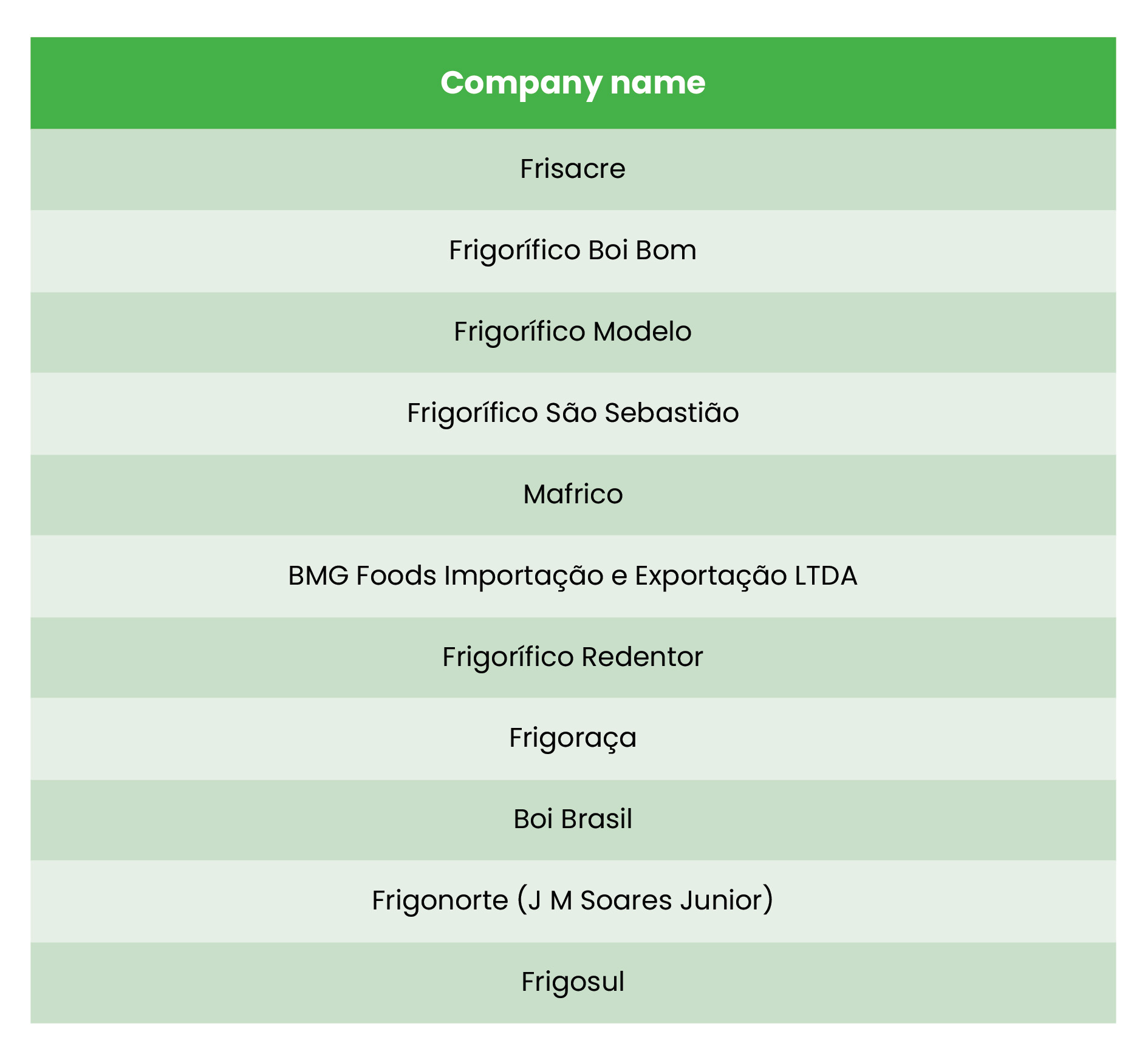The width and height of the screenshot is (1148, 1057).
Task: Select the Mafrico company cell
Action: pos(573,494)
